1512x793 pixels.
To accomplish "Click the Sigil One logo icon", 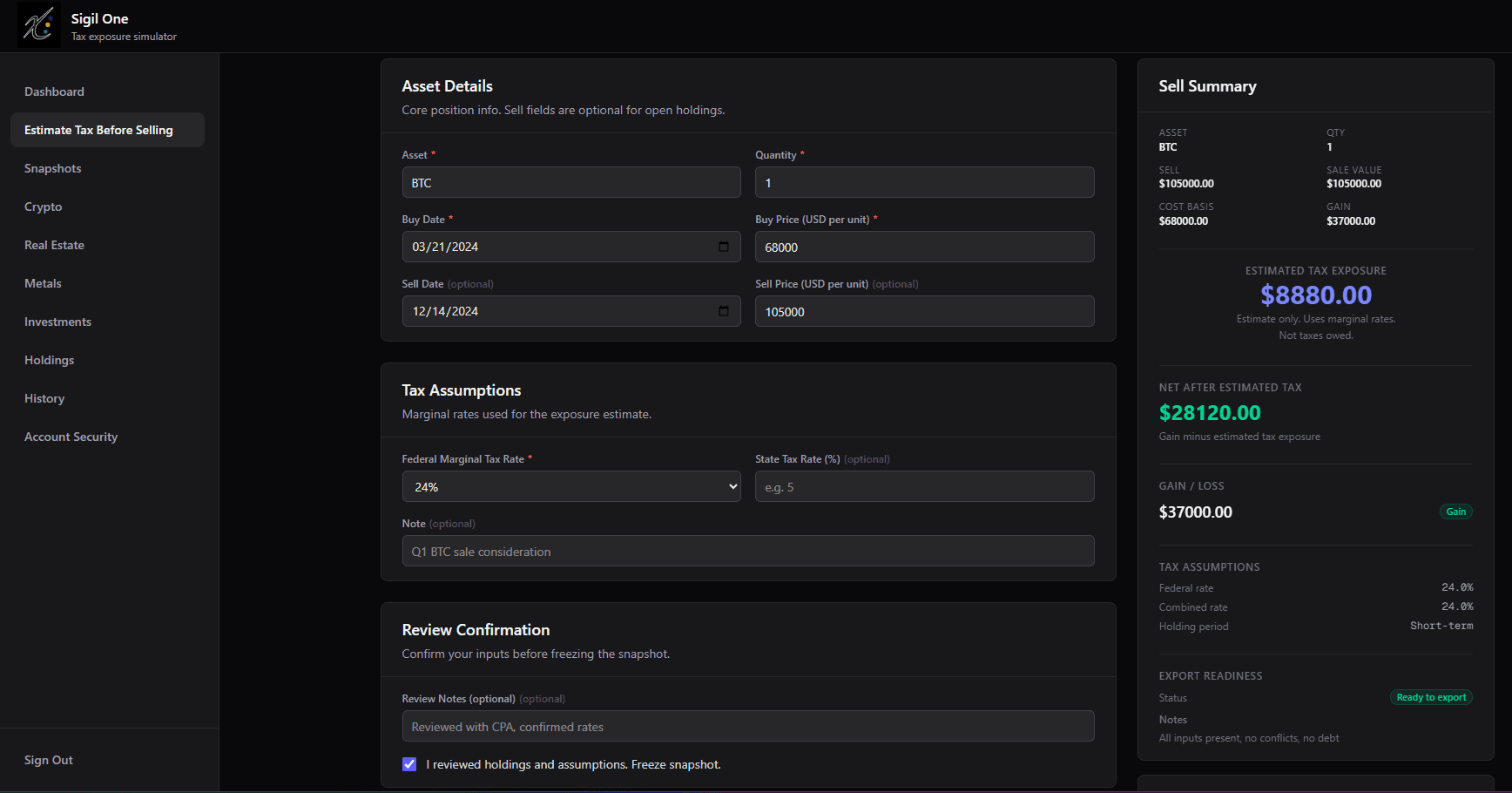I will tap(39, 24).
